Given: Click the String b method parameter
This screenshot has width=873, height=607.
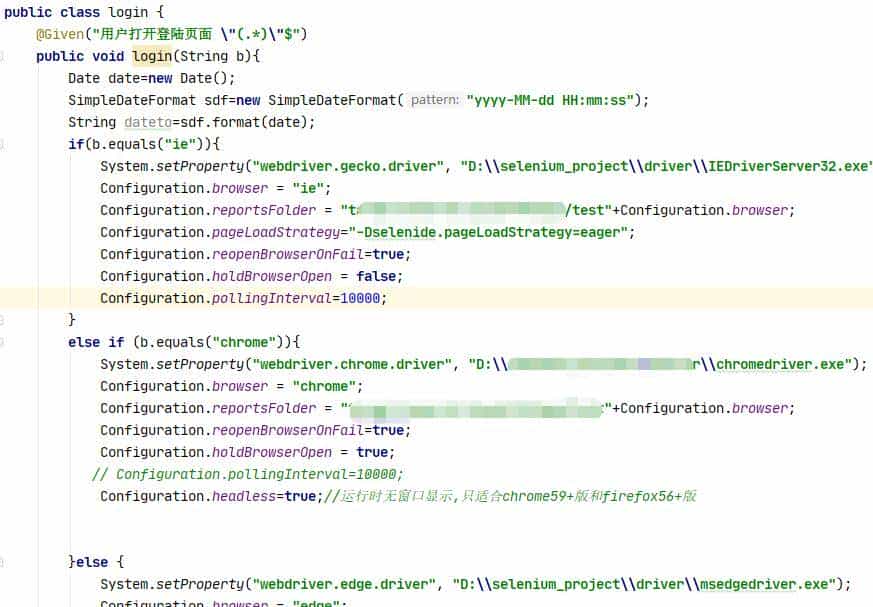Looking at the screenshot, I should (x=212, y=56).
